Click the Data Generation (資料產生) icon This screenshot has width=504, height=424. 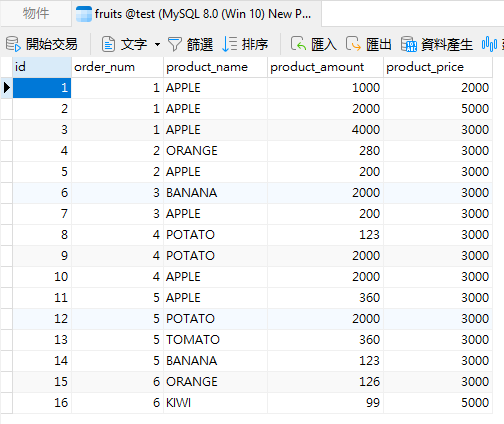[409, 44]
